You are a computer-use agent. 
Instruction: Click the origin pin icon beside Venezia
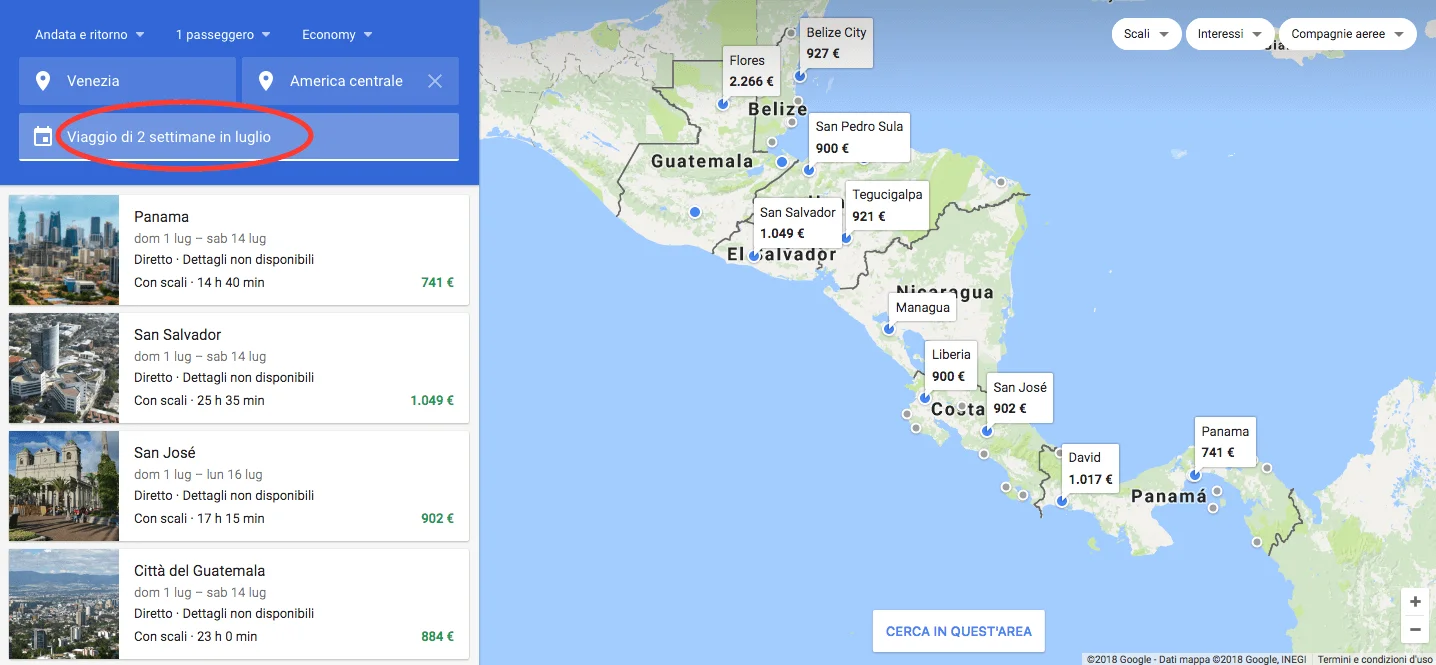click(x=43, y=81)
